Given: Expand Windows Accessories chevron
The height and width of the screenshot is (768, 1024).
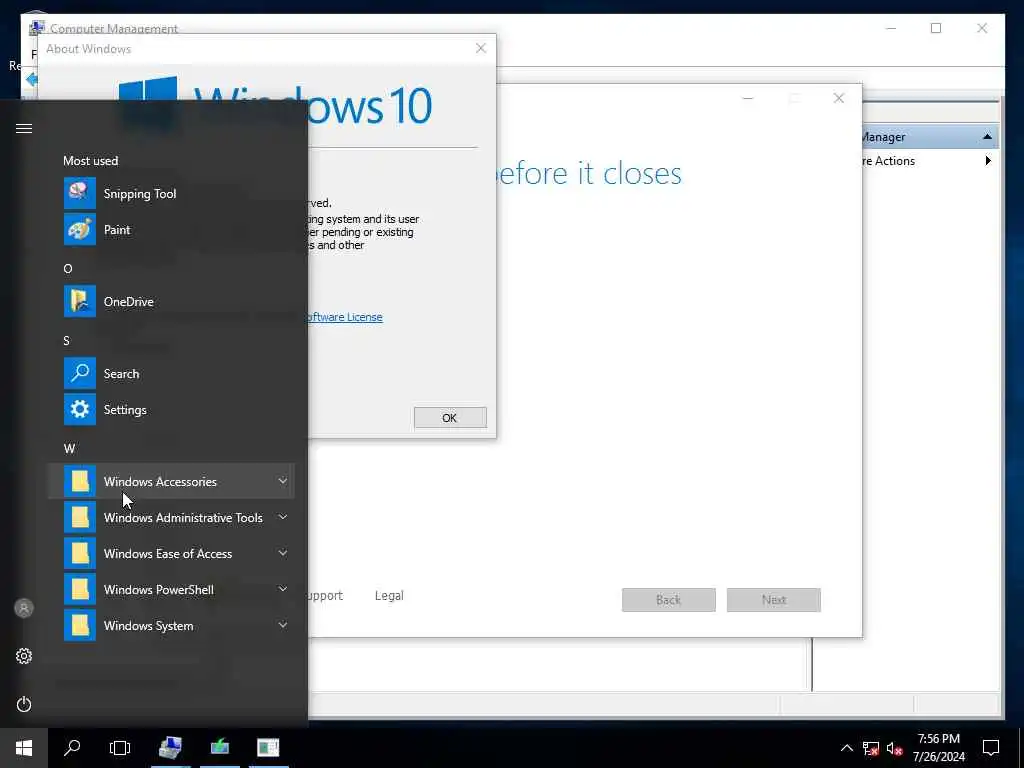Looking at the screenshot, I should point(283,481).
